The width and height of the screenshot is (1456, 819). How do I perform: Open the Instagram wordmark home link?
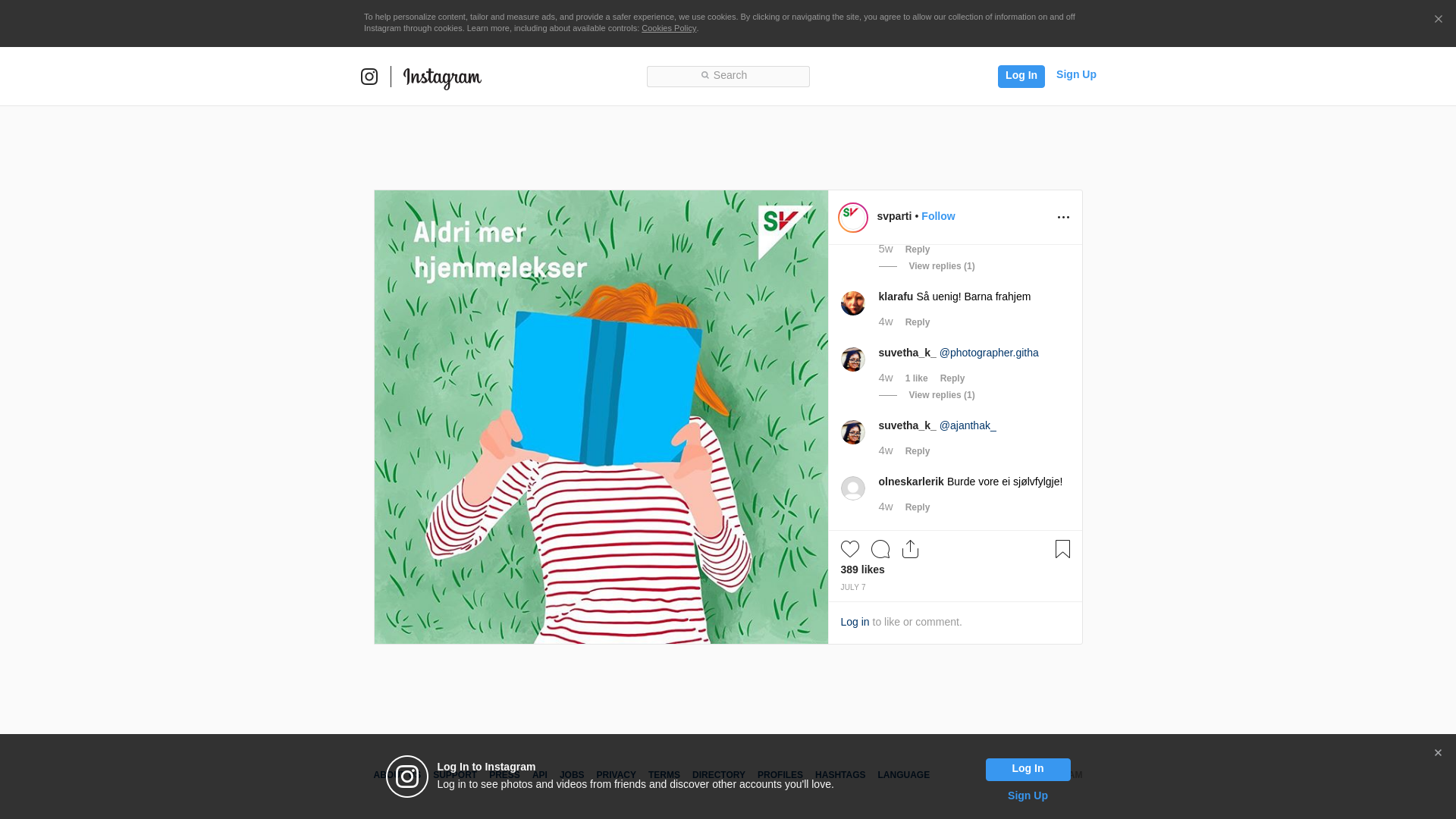pyautogui.click(x=442, y=78)
